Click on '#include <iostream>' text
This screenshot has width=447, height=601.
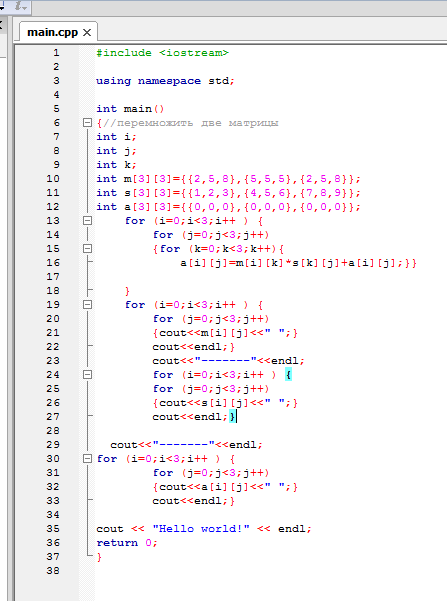[x=163, y=53]
